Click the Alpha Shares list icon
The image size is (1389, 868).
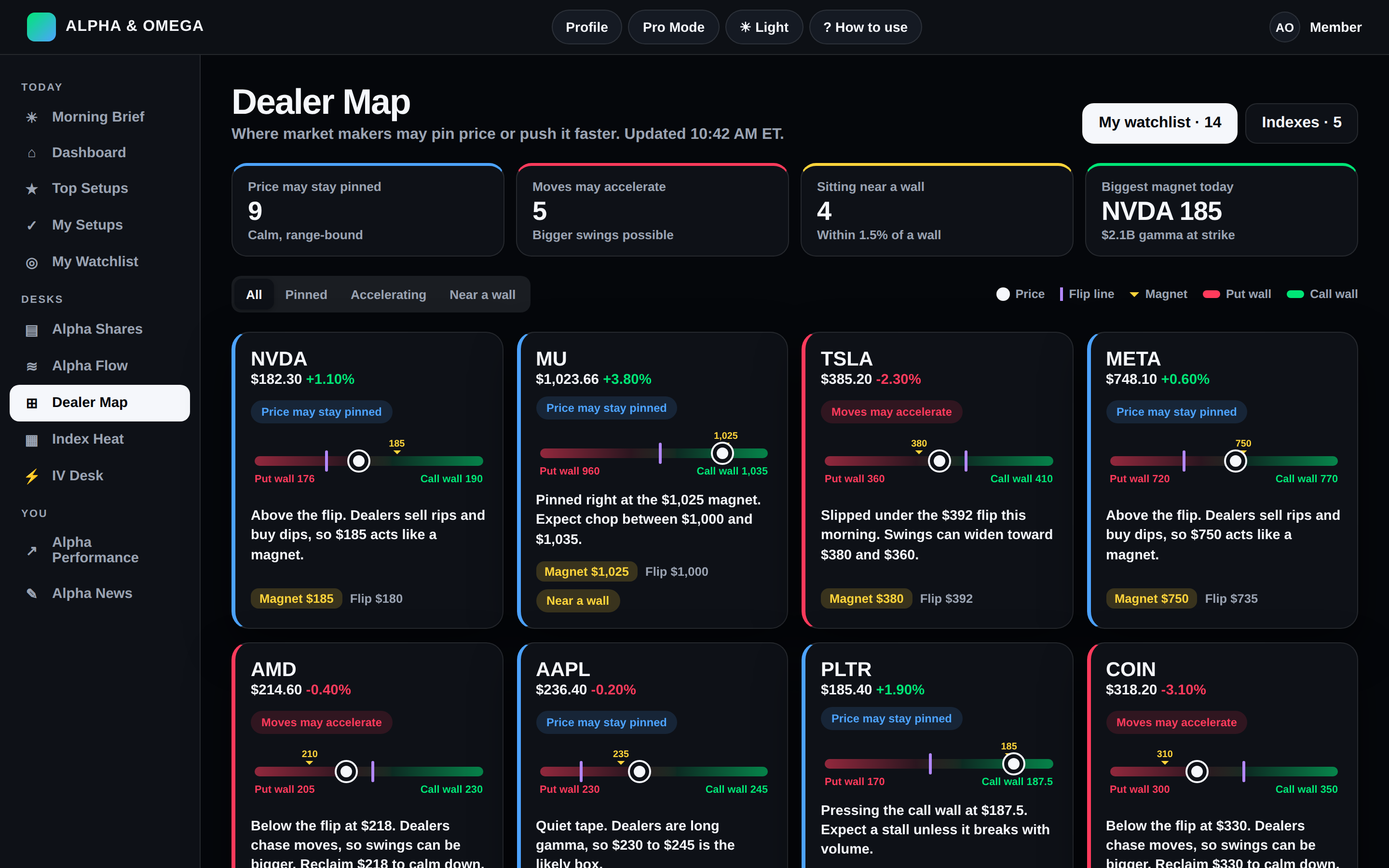31,329
